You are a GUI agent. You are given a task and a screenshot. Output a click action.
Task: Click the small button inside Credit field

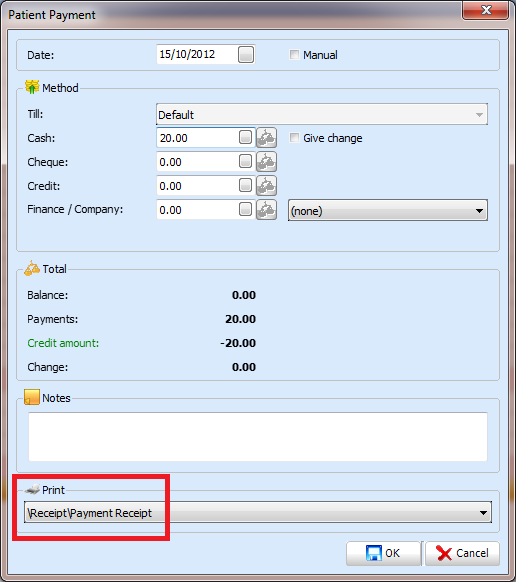coord(245,185)
